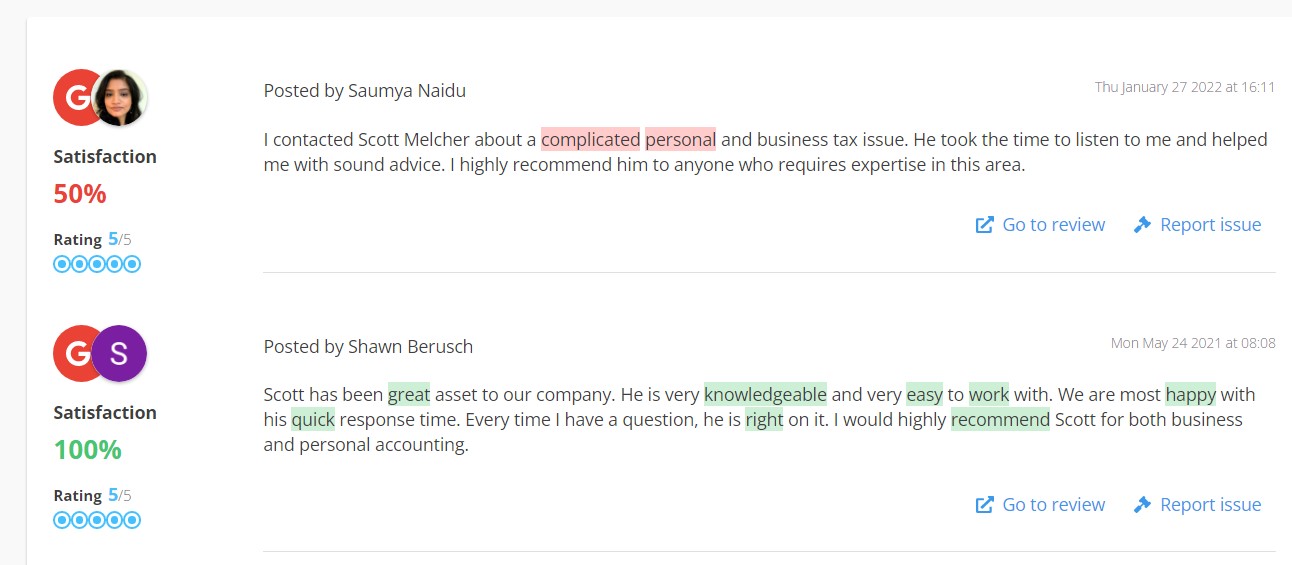The image size is (1292, 565).
Task: Click external link icon on Saumya's review
Action: 985,225
